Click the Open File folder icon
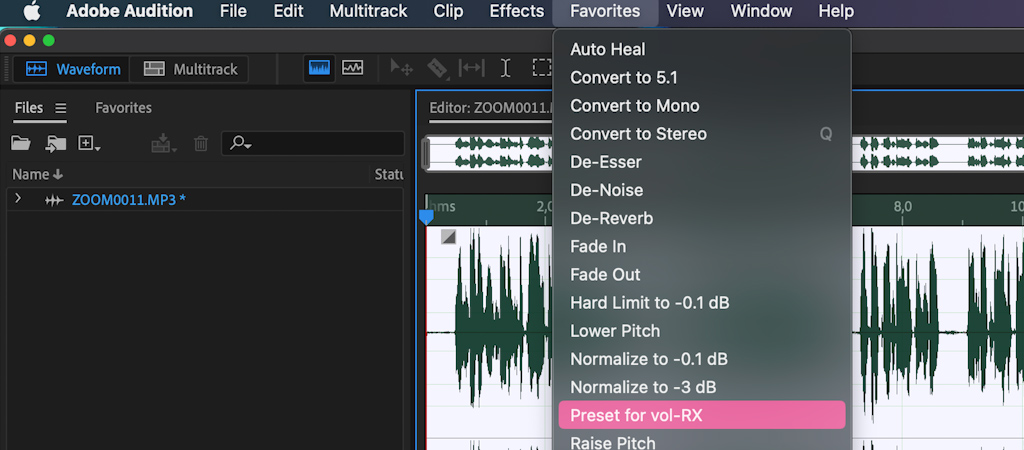1024x450 pixels. [21, 143]
